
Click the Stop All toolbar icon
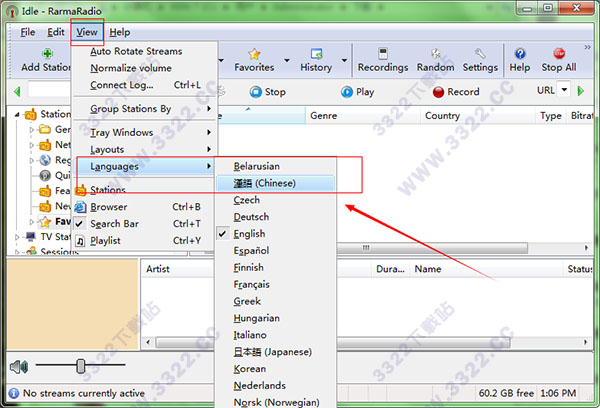click(558, 54)
